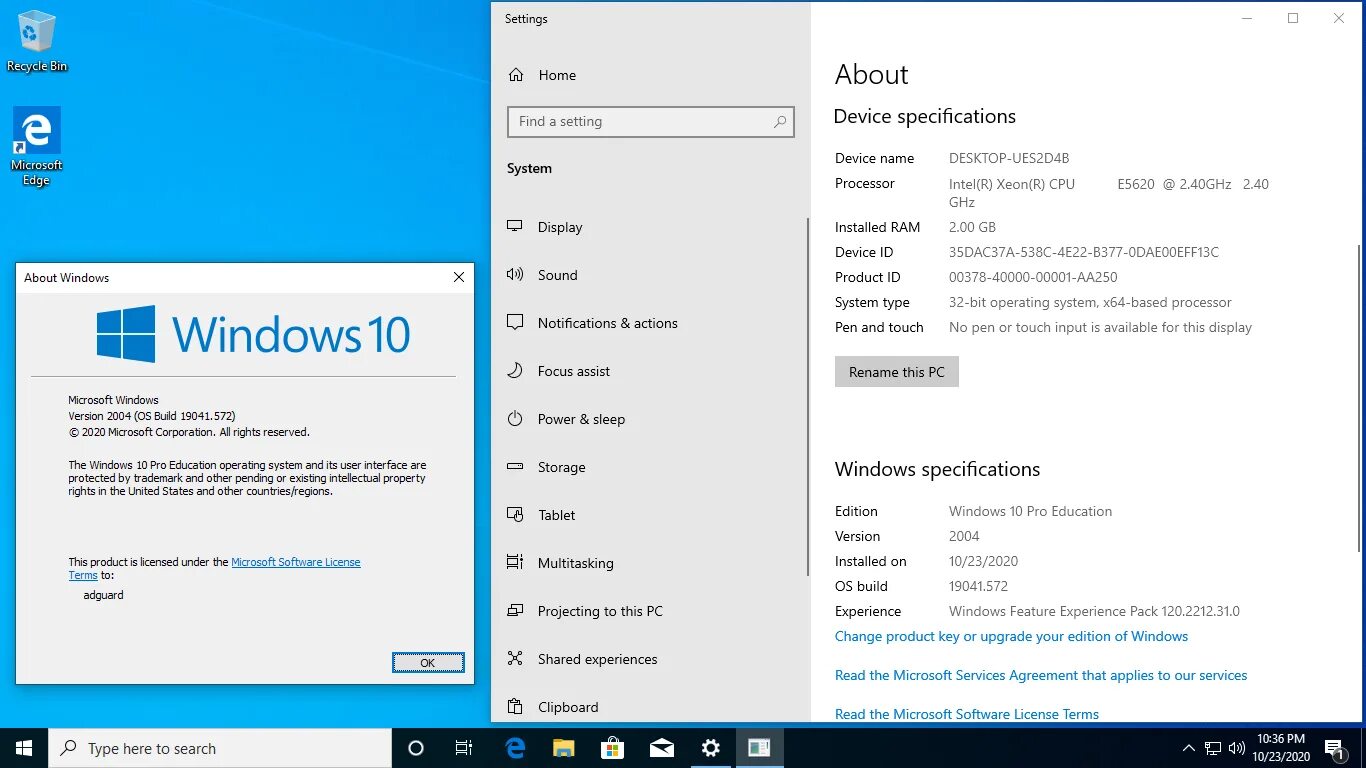Open File Explorer from the taskbar
The width and height of the screenshot is (1366, 768).
564,748
